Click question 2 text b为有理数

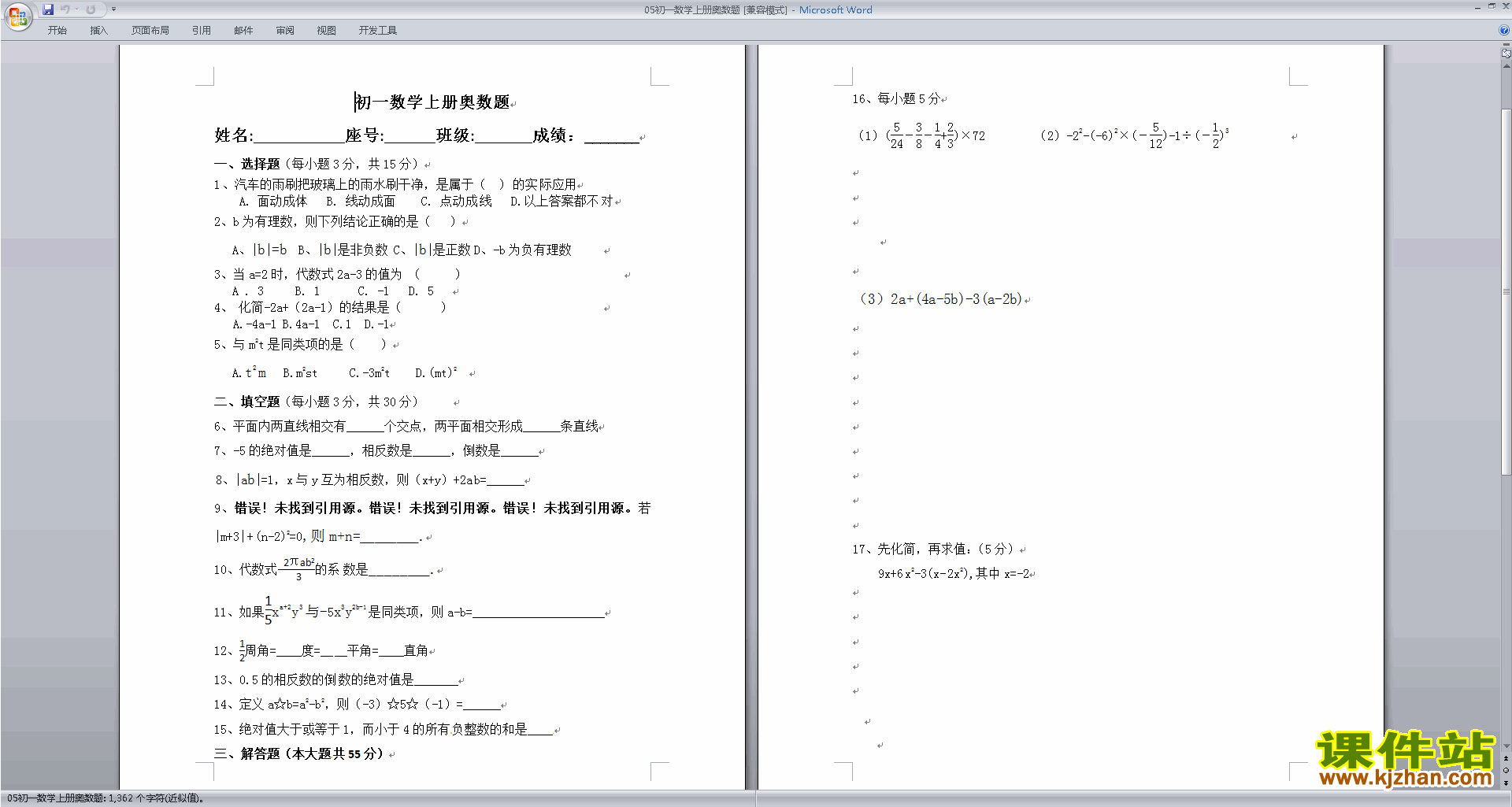(263, 222)
